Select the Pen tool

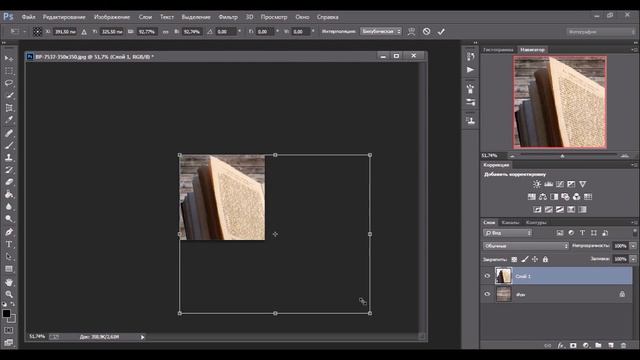9,232
